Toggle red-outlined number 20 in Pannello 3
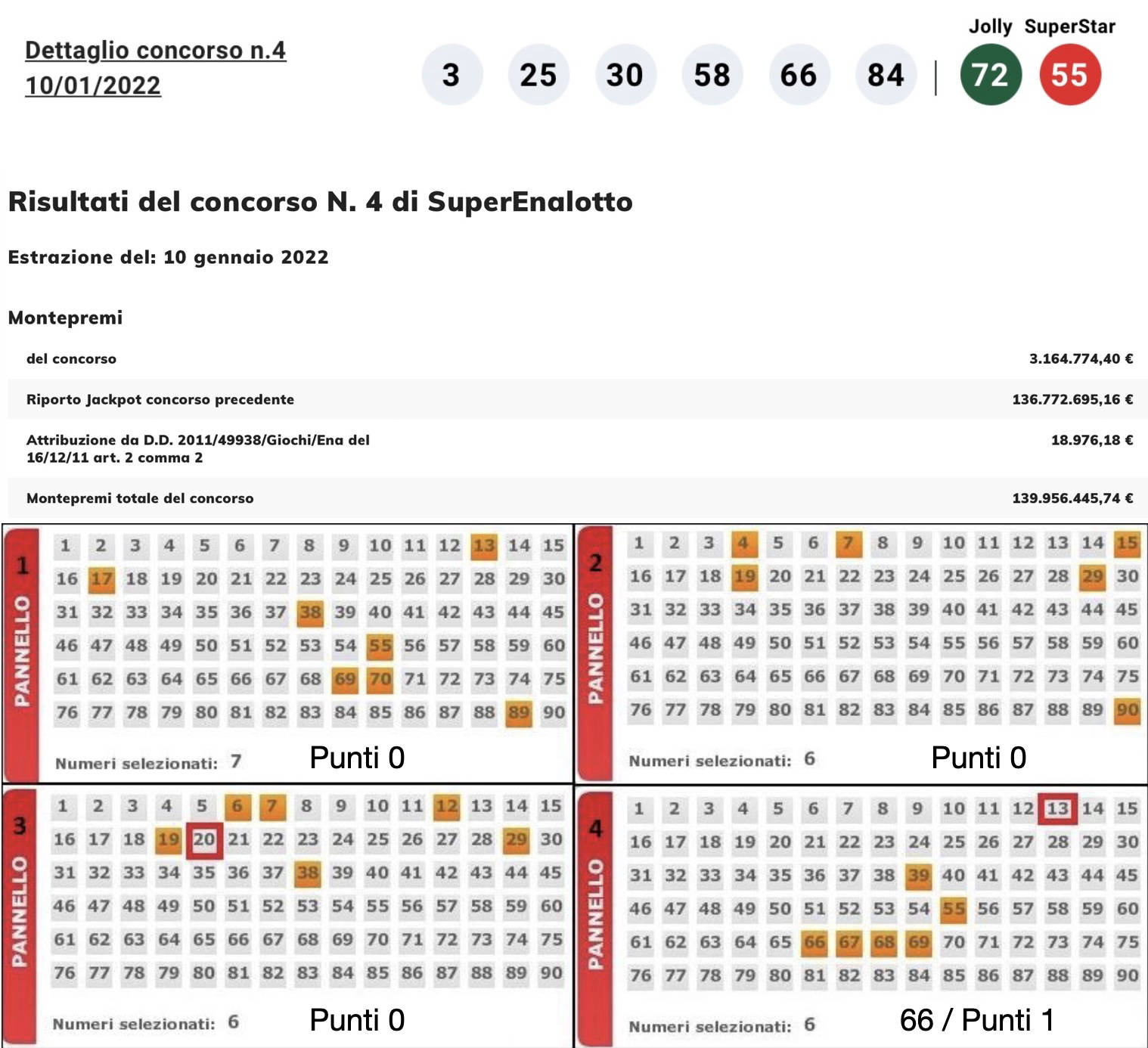The width and height of the screenshot is (1148, 1048). 203,839
